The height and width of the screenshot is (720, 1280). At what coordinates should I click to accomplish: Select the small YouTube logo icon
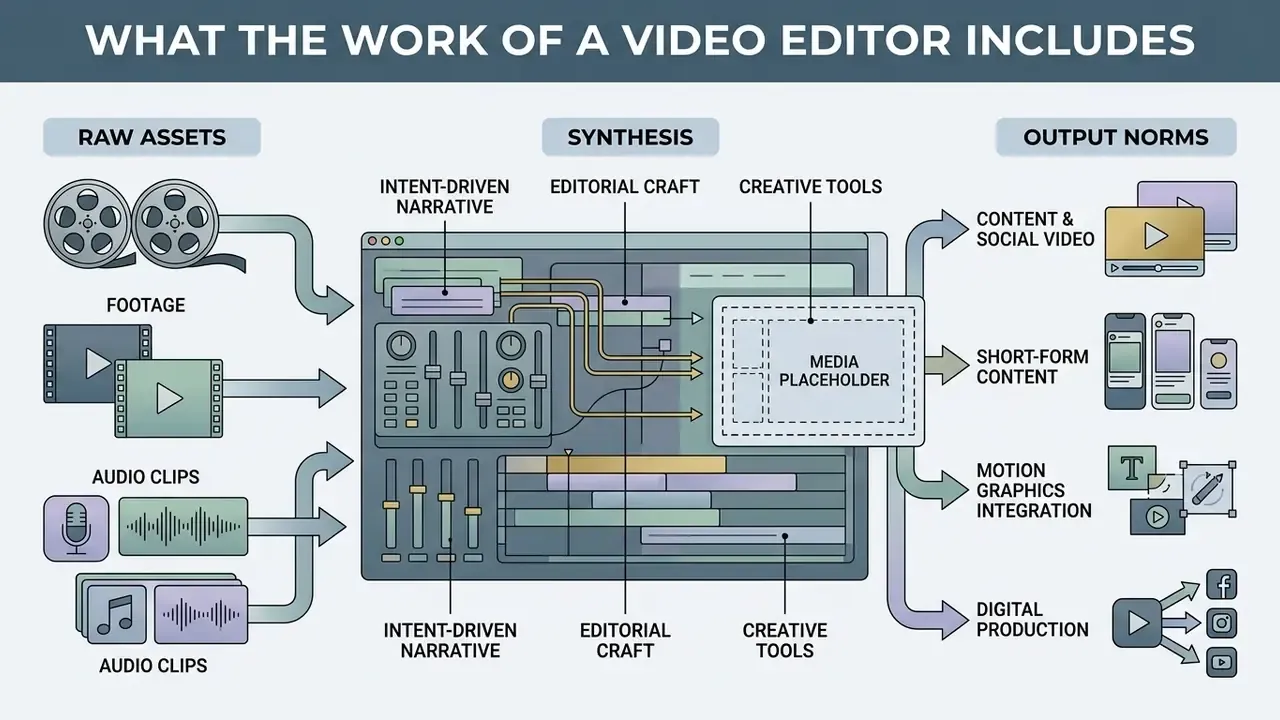coord(1222,661)
